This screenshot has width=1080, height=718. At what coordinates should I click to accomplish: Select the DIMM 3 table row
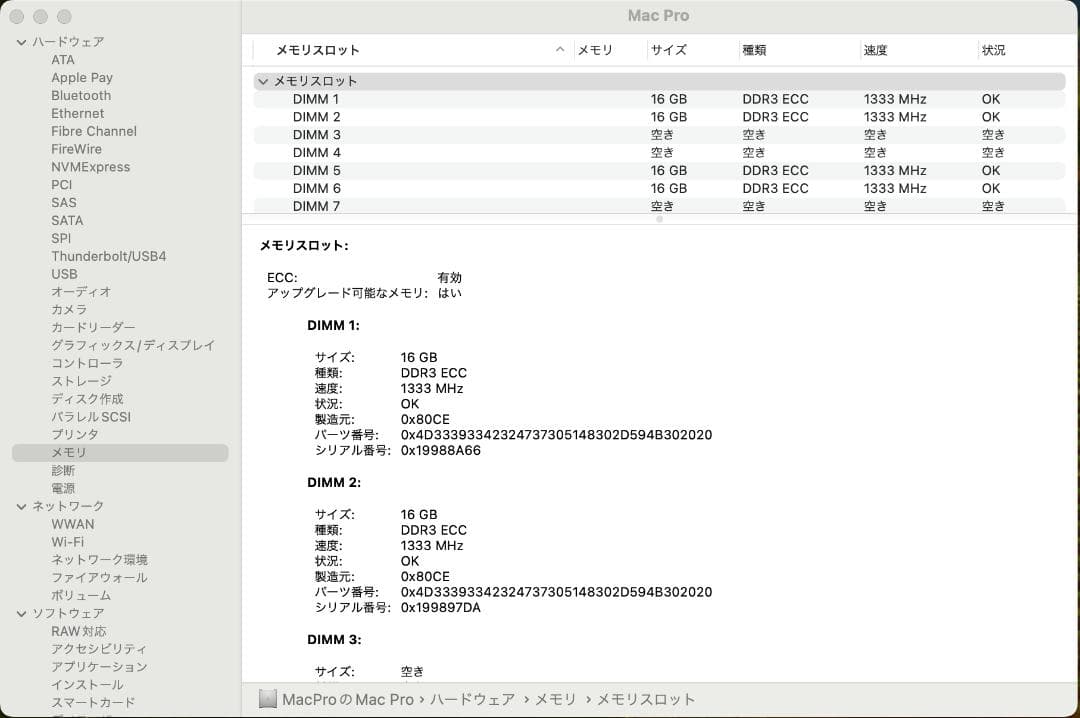659,135
